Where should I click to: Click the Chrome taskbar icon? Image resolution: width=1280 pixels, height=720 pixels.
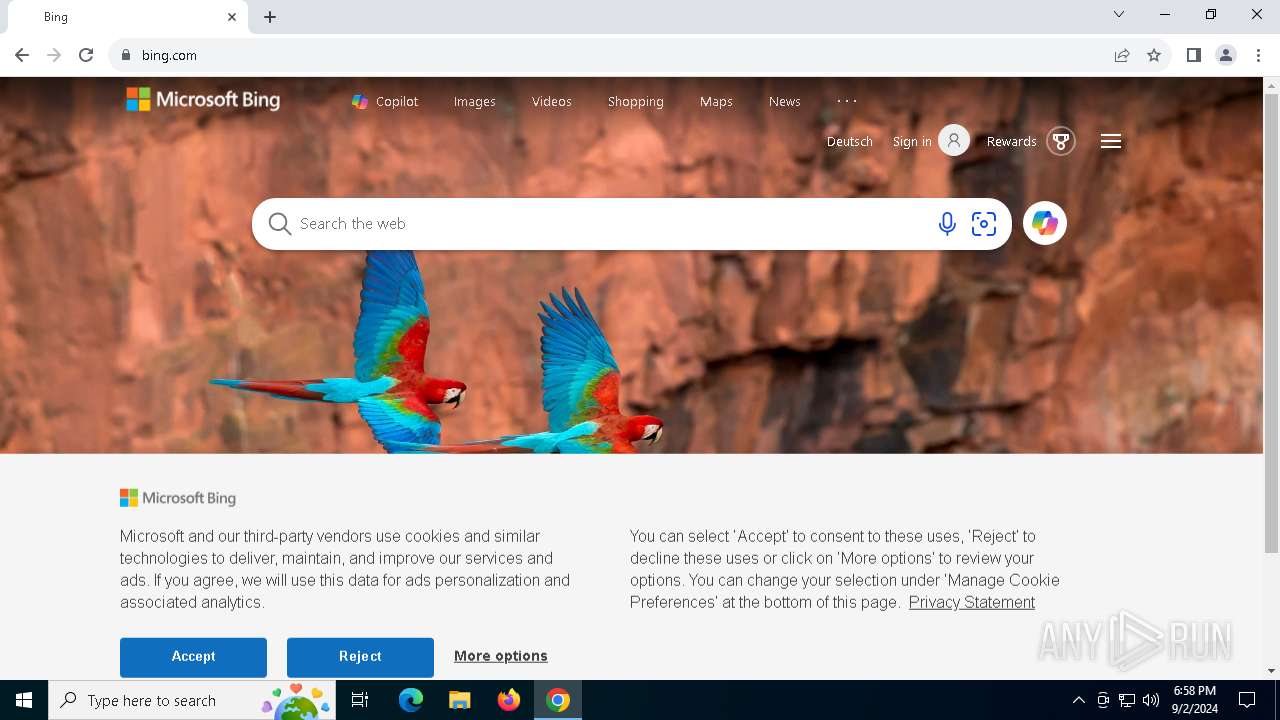[558, 700]
